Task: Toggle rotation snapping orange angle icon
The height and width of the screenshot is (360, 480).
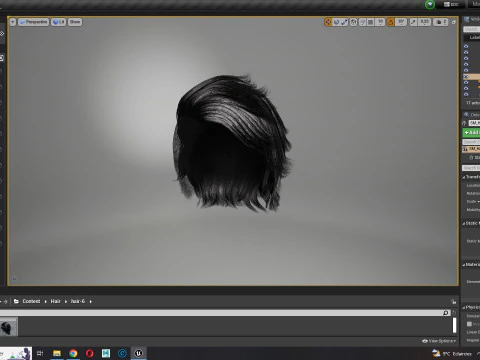Action: 390,22
